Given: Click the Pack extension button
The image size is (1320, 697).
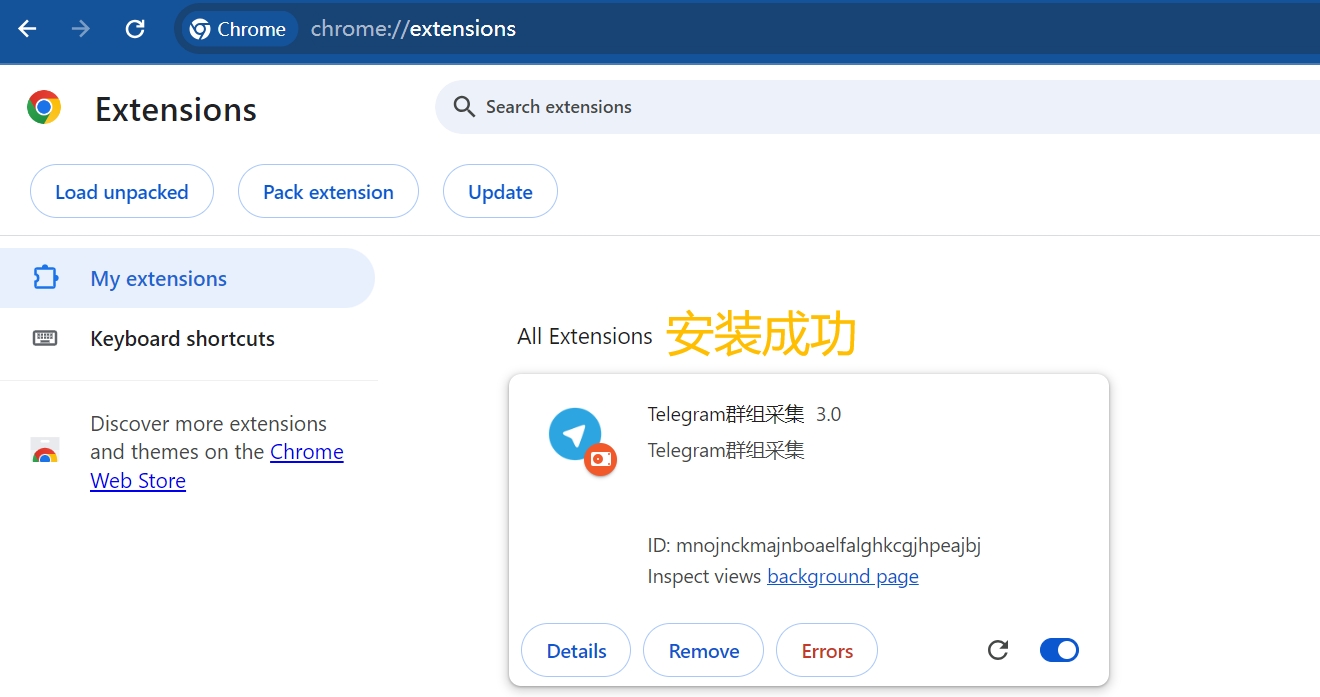Looking at the screenshot, I should pos(328,192).
